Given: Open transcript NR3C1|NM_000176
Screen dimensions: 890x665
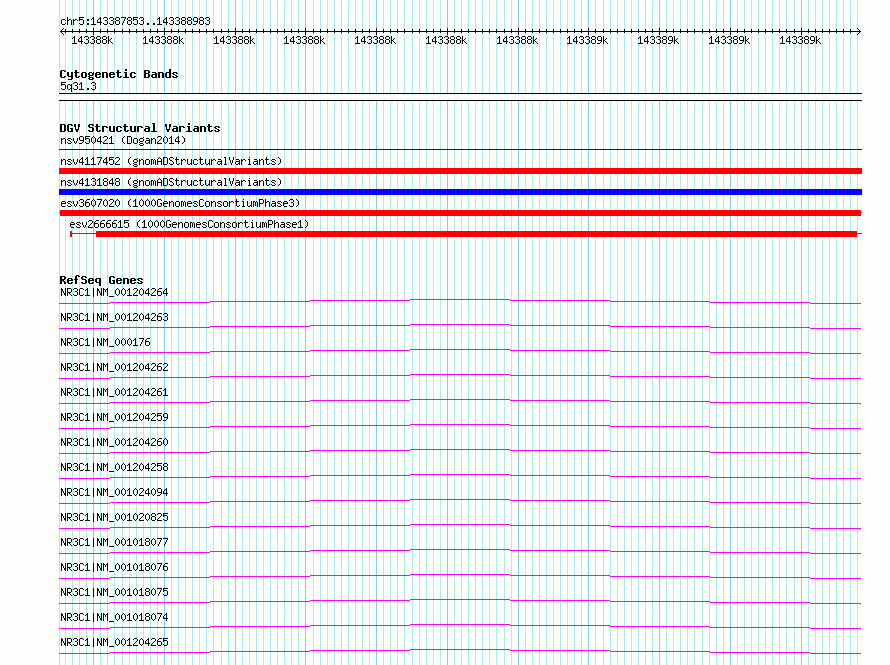Looking at the screenshot, I should pyautogui.click(x=106, y=342).
